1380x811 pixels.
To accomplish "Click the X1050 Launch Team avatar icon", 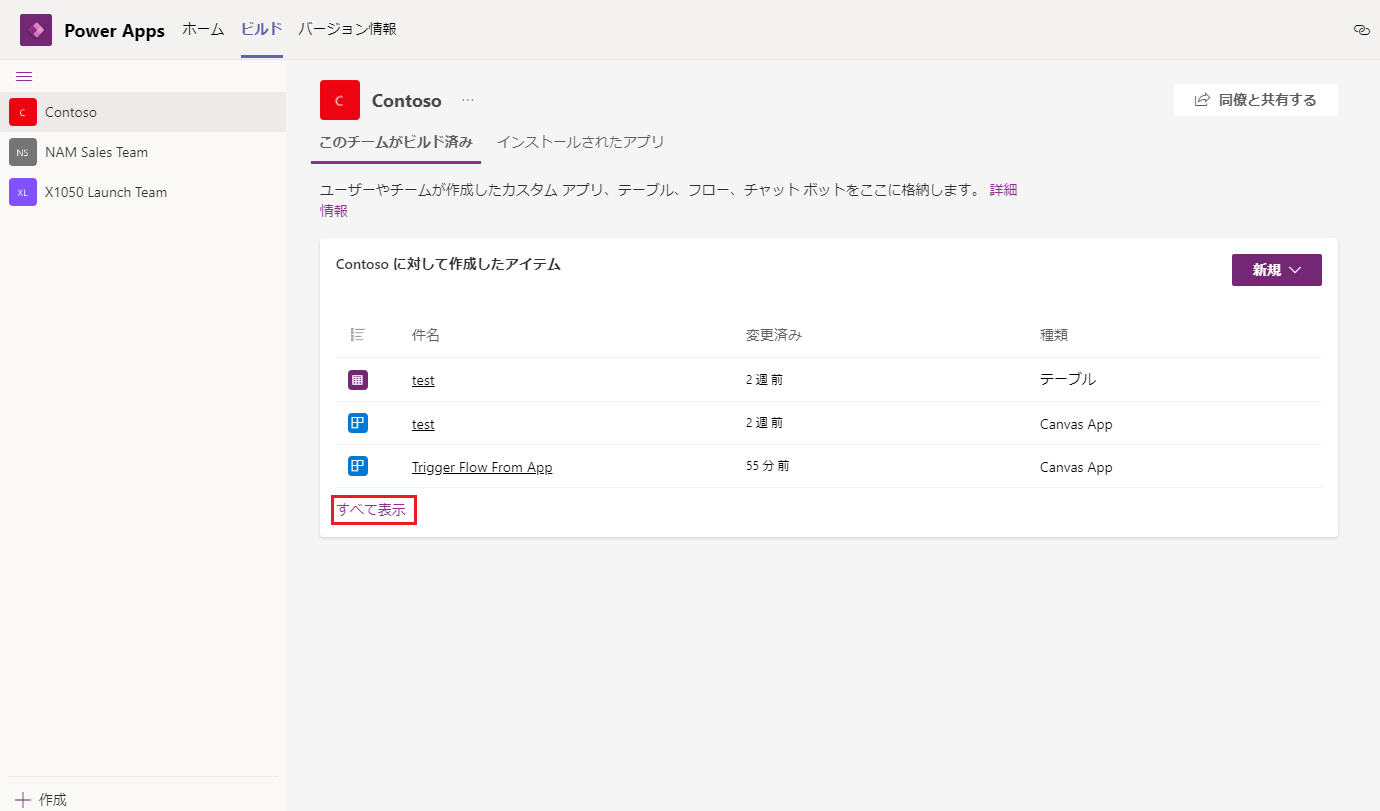I will pyautogui.click(x=22, y=191).
